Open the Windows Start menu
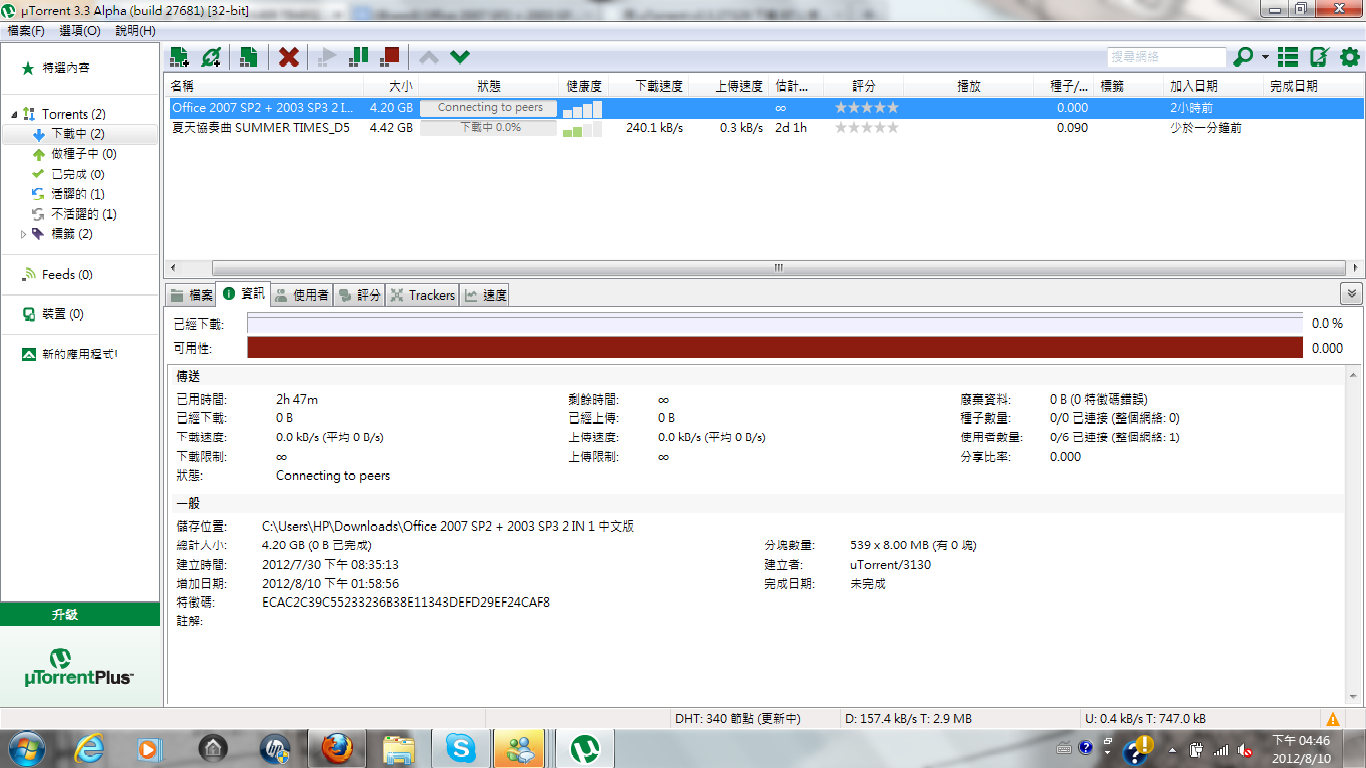The width and height of the screenshot is (1366, 768). click(25, 748)
